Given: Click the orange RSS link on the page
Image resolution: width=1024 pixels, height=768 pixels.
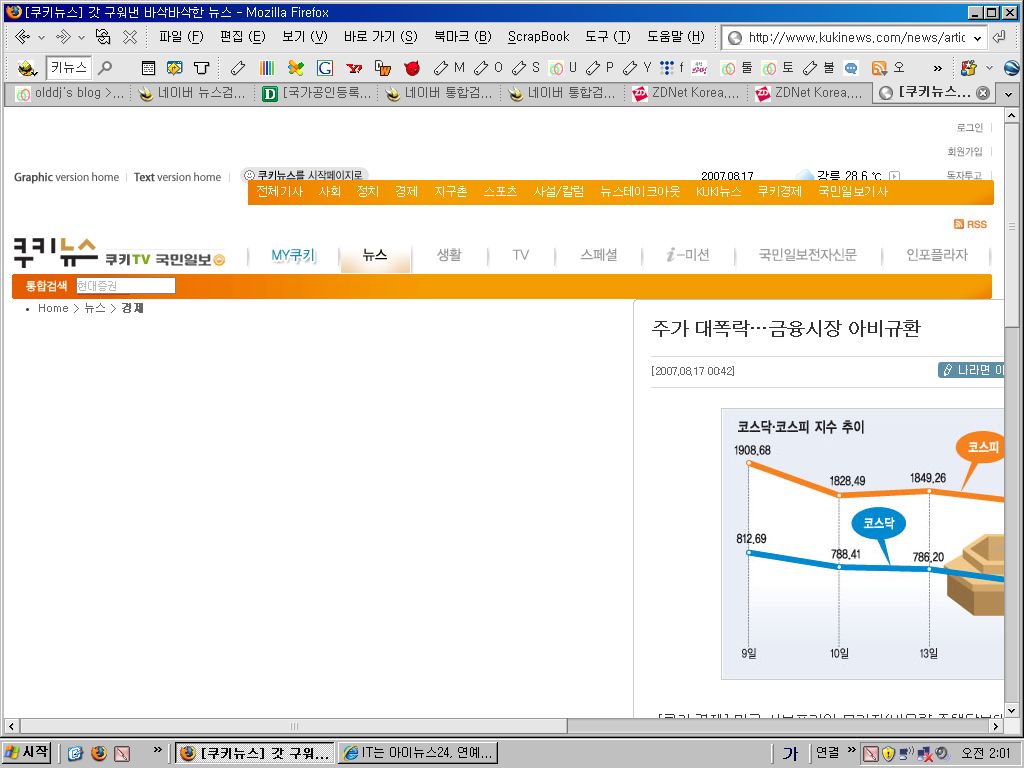Looking at the screenshot, I should (970, 224).
